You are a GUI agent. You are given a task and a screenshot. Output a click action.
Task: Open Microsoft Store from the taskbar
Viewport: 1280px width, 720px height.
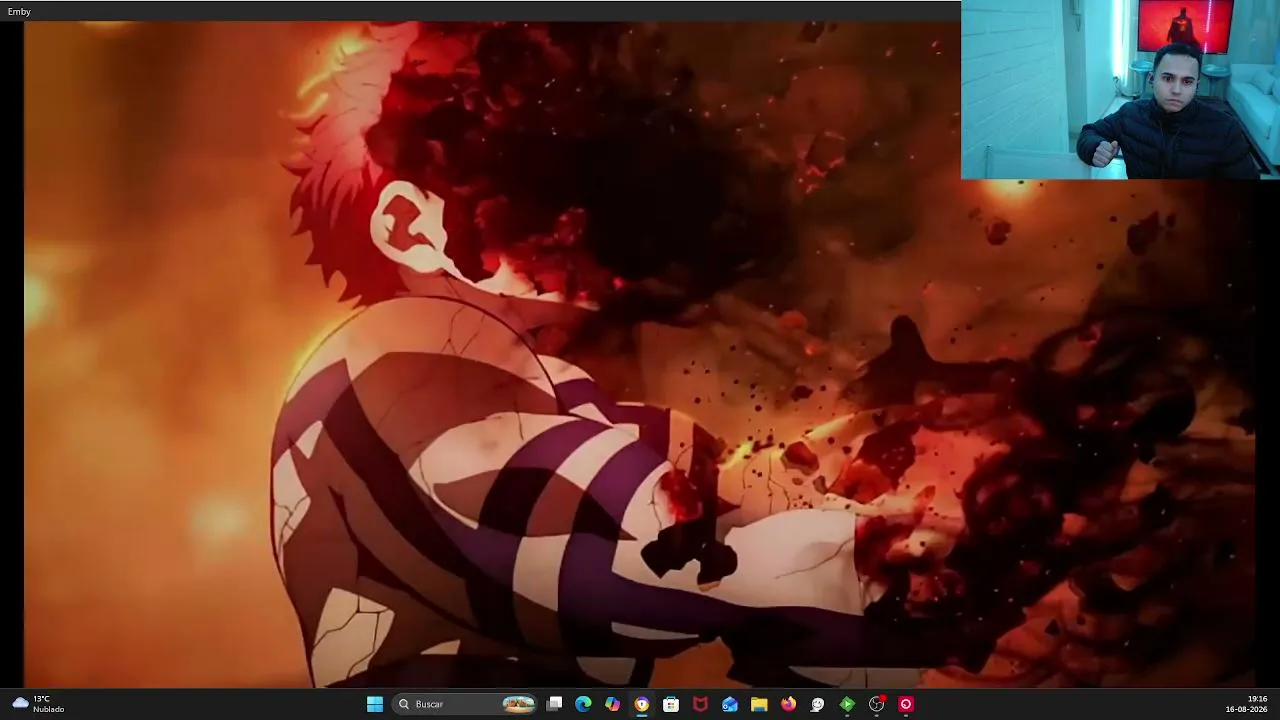click(671, 704)
